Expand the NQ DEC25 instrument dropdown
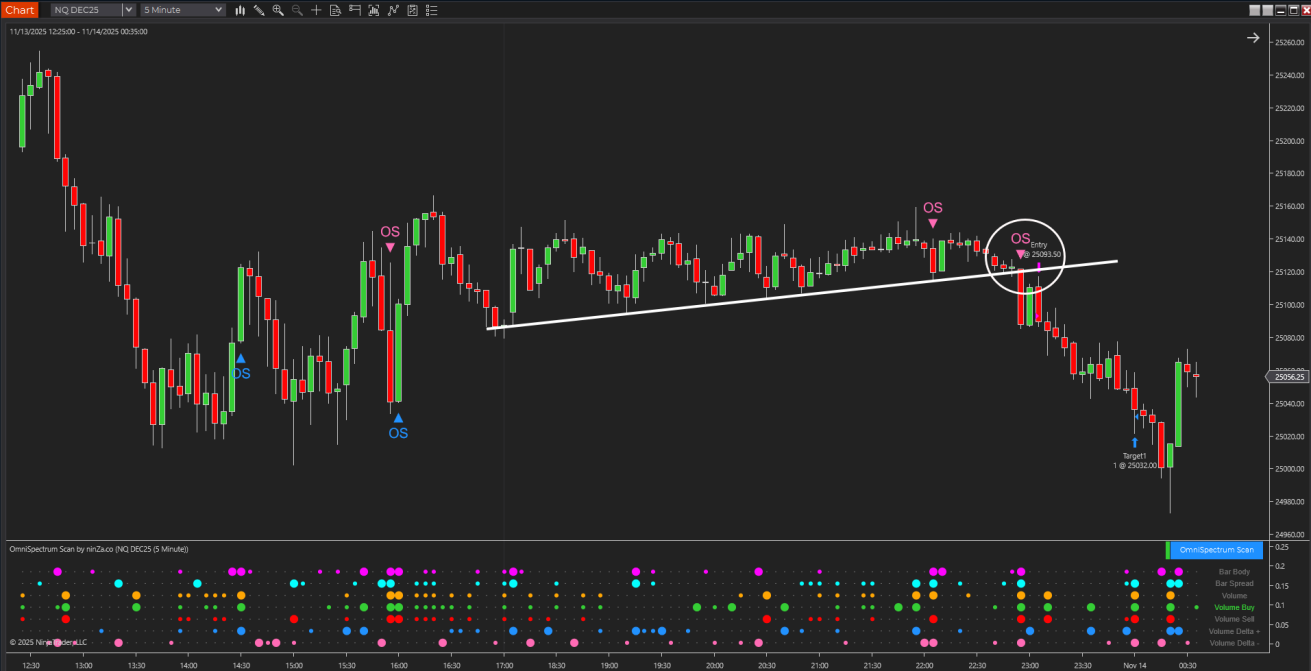The width and height of the screenshot is (1311, 671). coord(128,10)
